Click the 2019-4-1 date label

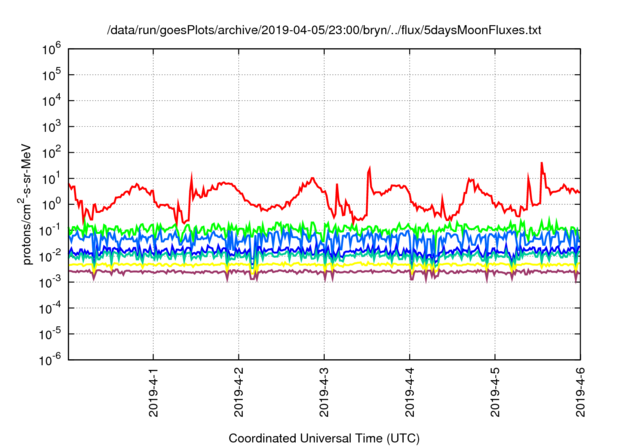153,393
